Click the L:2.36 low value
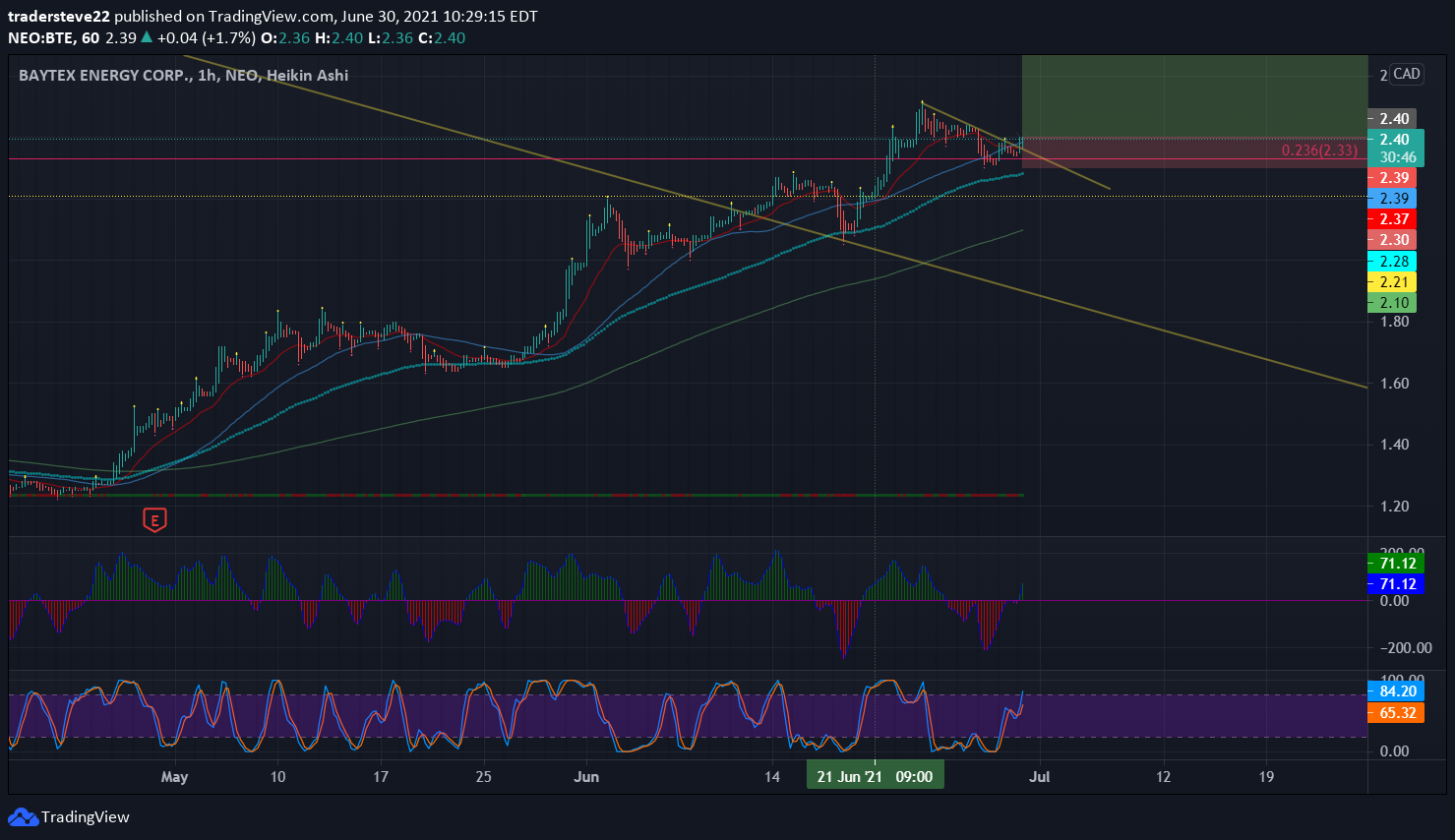 click(x=391, y=38)
